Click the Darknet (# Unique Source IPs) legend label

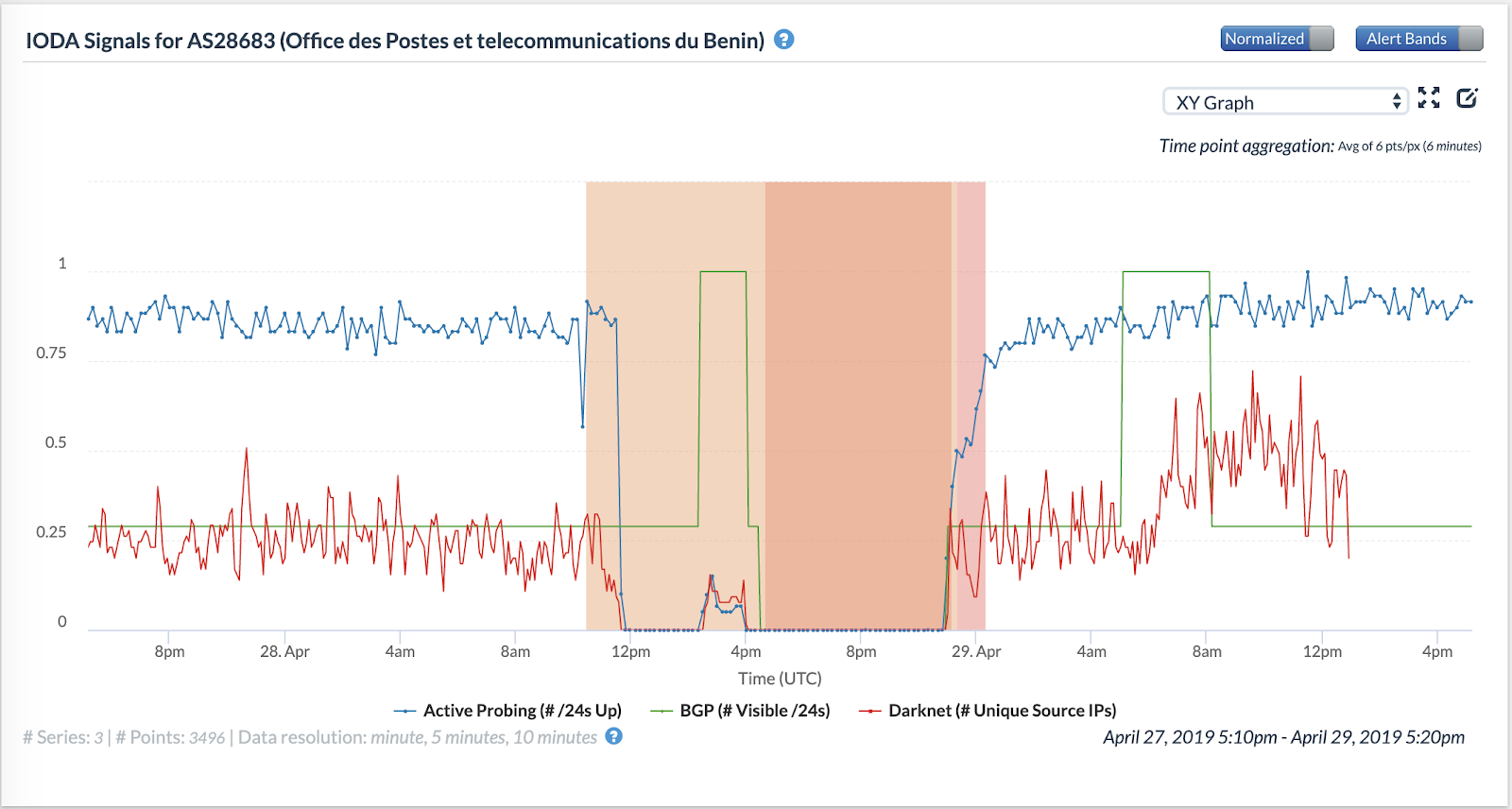click(1002, 711)
